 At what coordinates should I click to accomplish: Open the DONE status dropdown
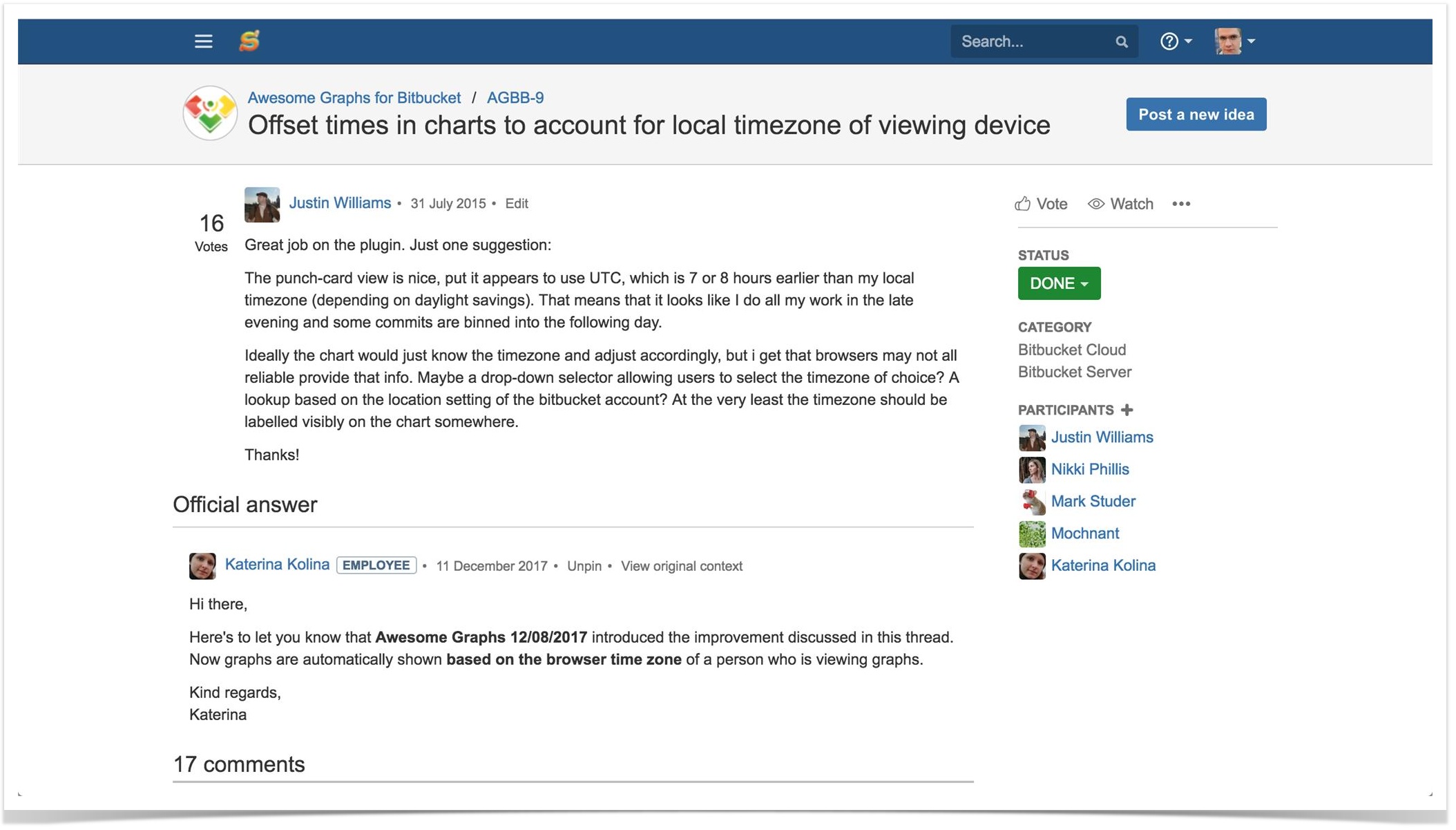pyautogui.click(x=1059, y=283)
